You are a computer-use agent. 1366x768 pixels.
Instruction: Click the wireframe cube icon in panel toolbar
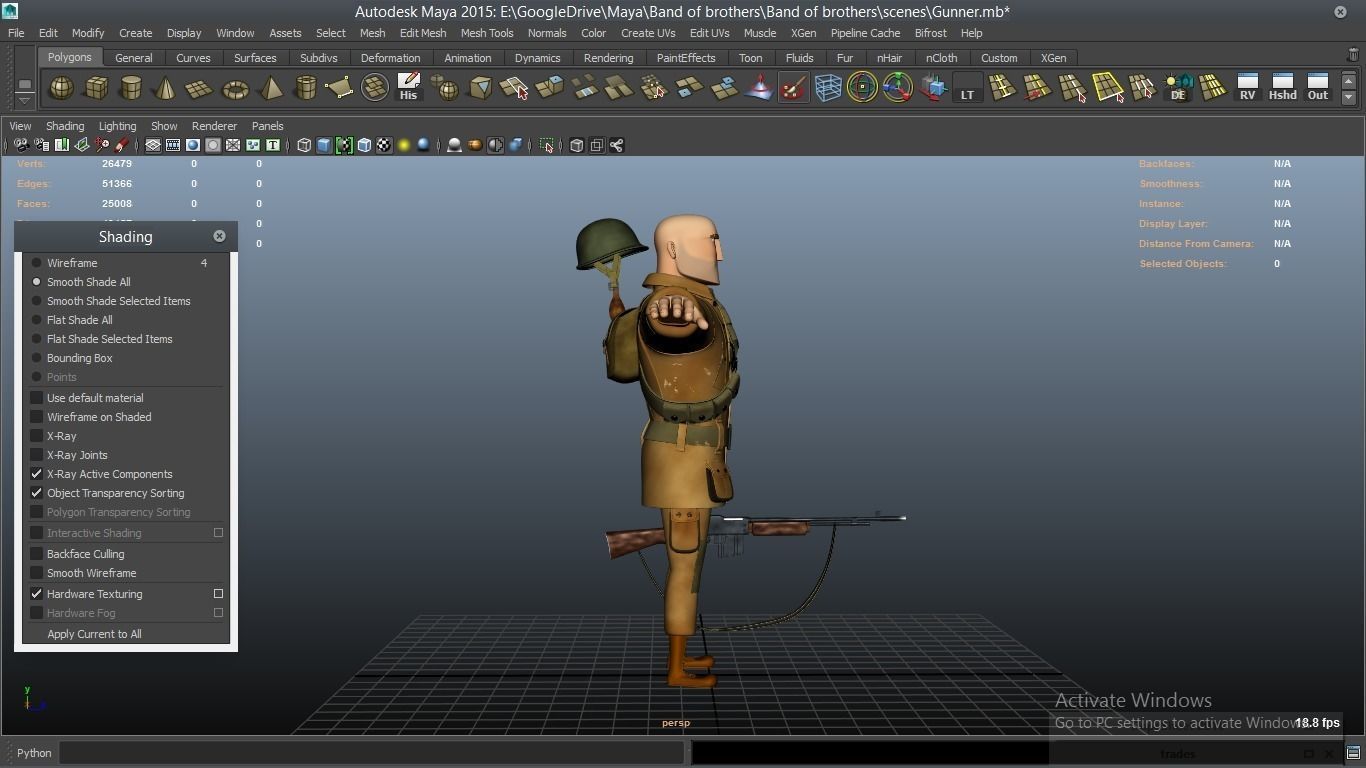point(304,146)
